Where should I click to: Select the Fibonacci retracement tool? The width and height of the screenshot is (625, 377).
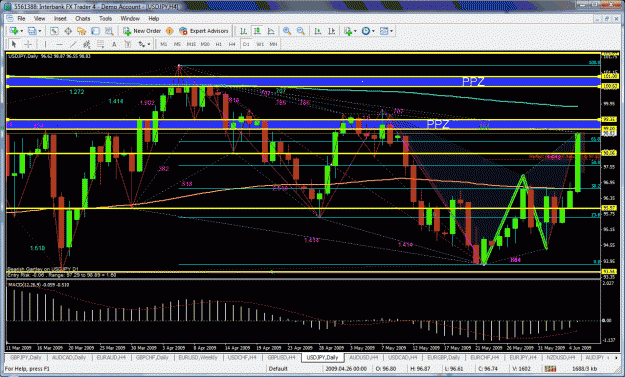click(x=100, y=44)
